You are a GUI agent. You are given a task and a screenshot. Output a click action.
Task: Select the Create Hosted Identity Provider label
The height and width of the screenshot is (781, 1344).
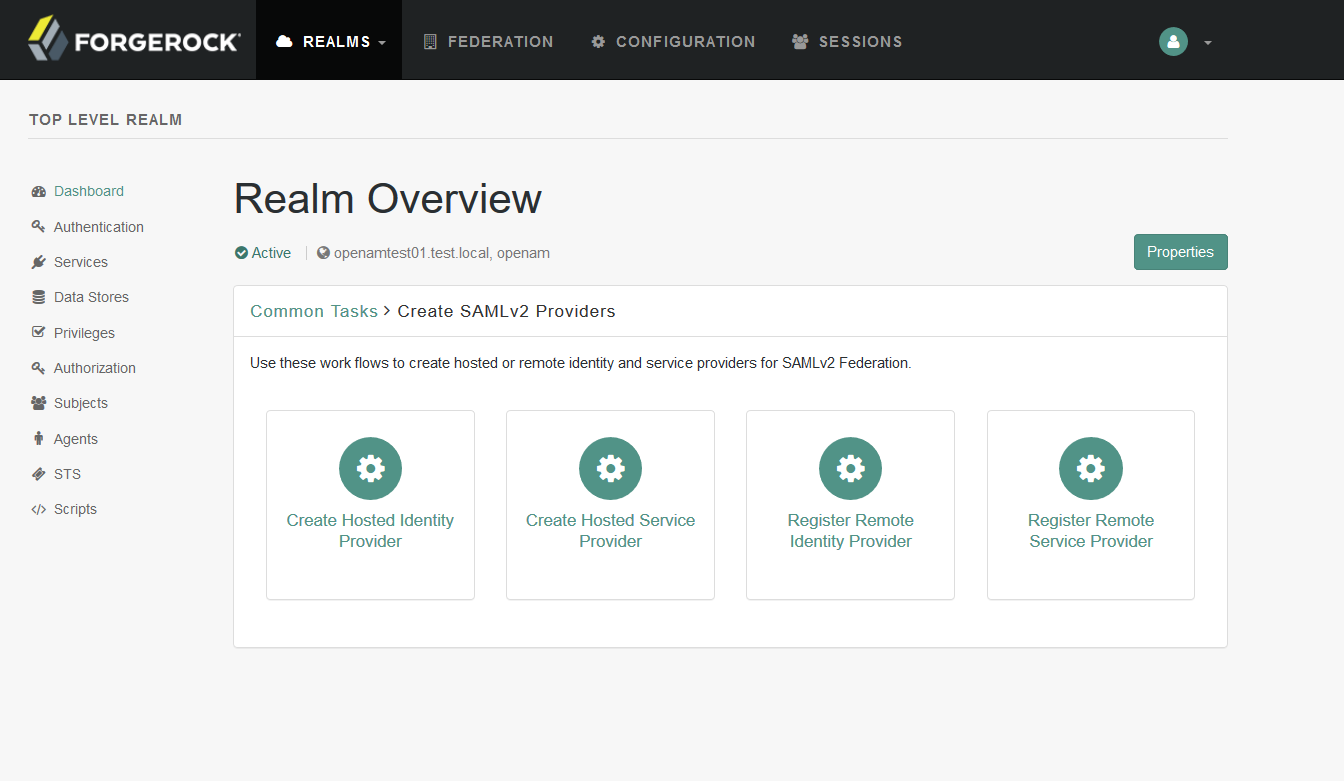tap(370, 531)
